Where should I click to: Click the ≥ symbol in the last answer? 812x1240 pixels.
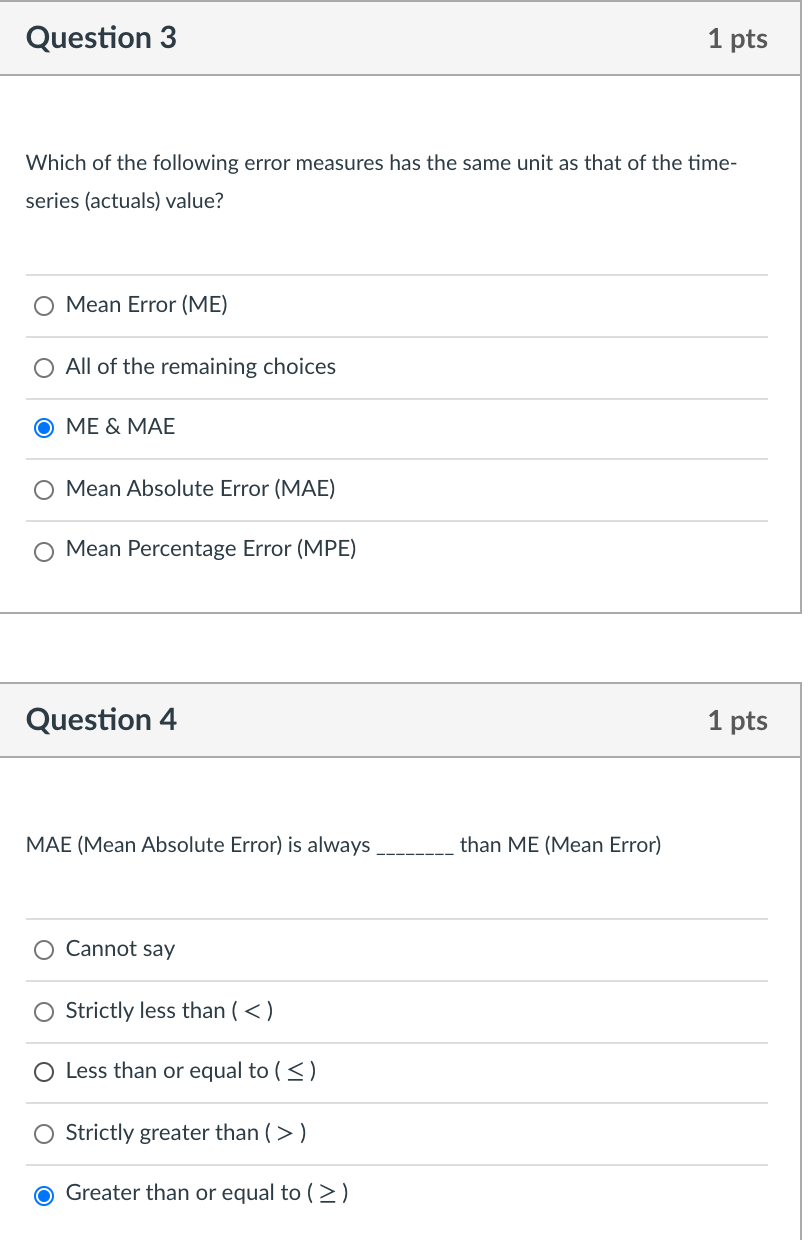click(327, 1193)
